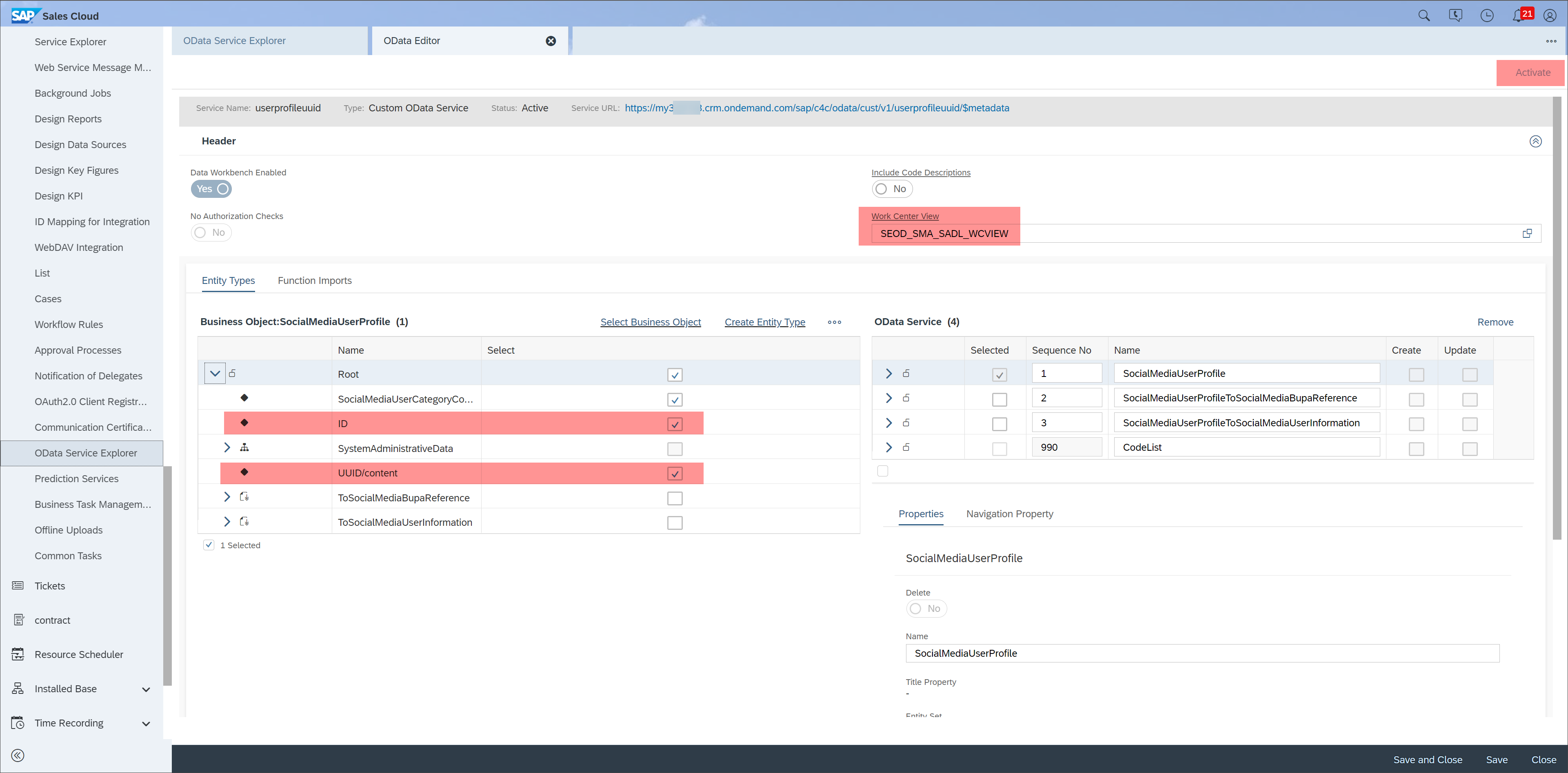
Task: Click the ToSocialMediaUserInformation association icon
Action: coord(244,522)
